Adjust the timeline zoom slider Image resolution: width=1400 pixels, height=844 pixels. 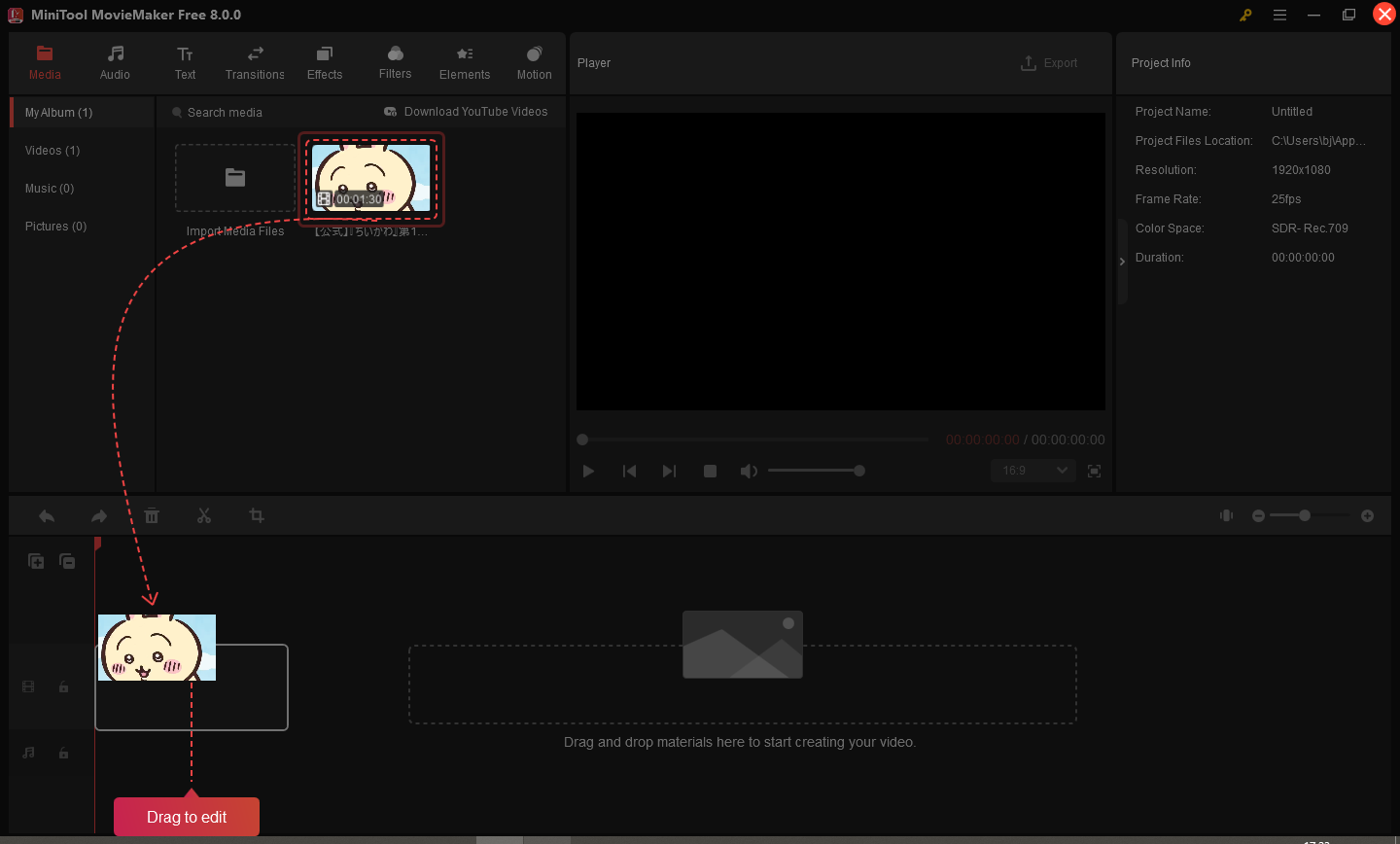click(x=1310, y=515)
